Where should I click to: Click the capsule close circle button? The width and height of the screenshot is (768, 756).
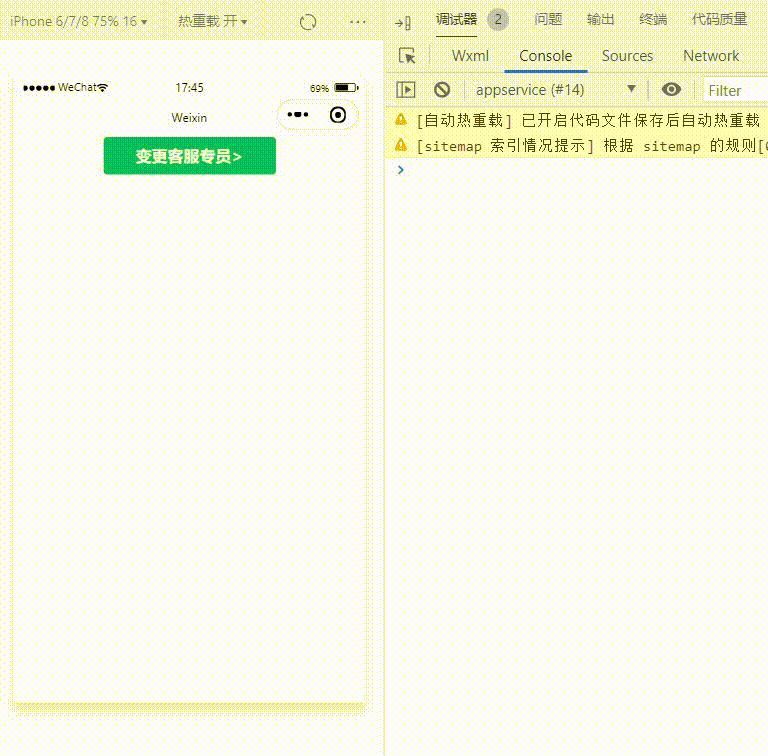(x=338, y=115)
